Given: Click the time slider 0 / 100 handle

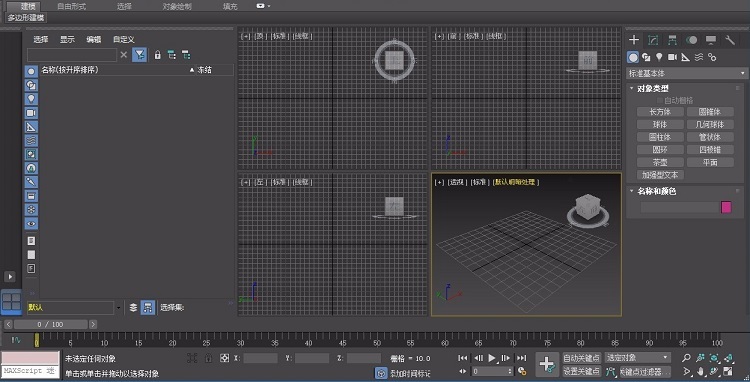Looking at the screenshot, I should (x=51, y=325).
